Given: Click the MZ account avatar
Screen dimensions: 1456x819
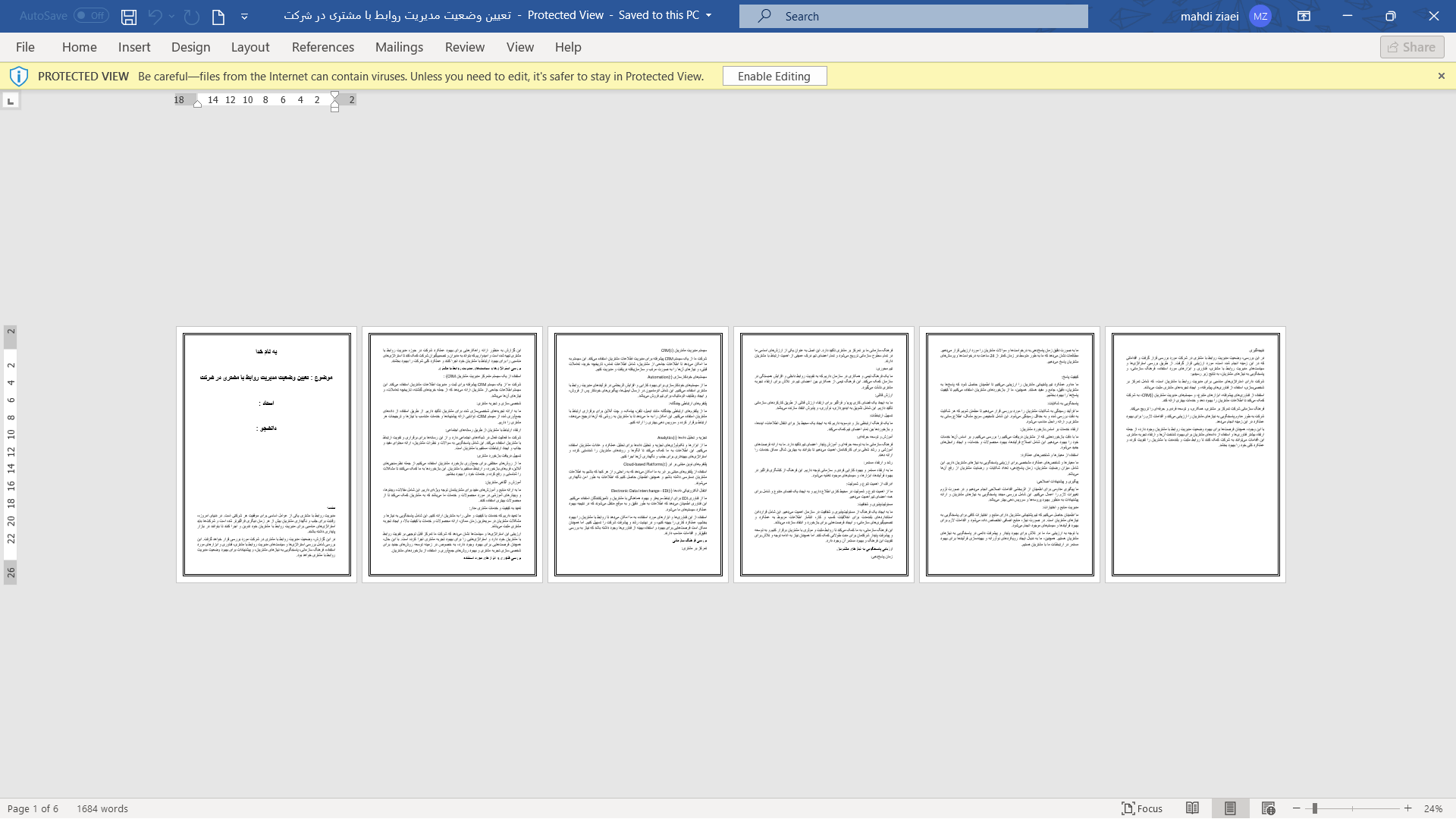Looking at the screenshot, I should click(x=1260, y=16).
